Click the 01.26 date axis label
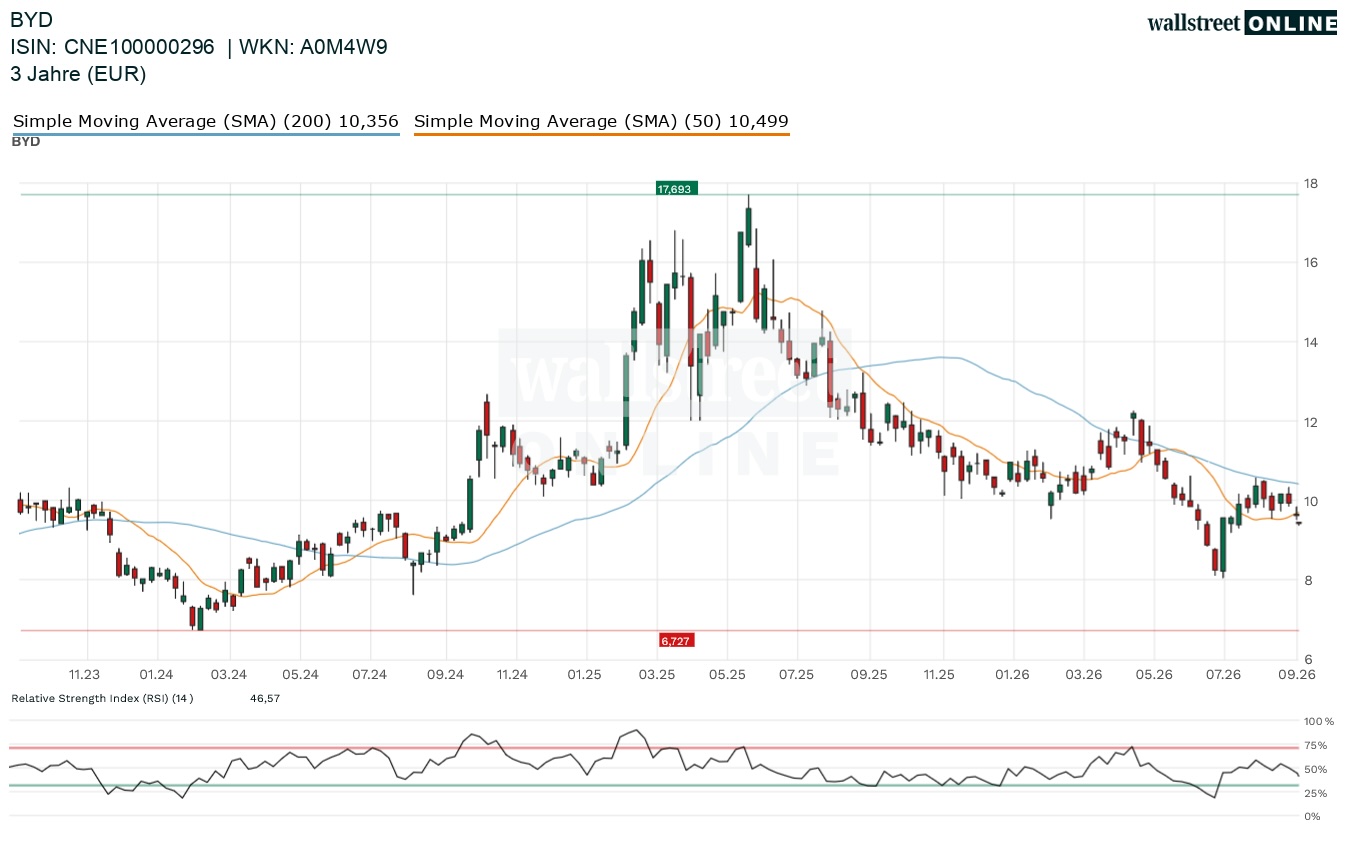The width and height of the screenshot is (1349, 843). tap(1013, 675)
